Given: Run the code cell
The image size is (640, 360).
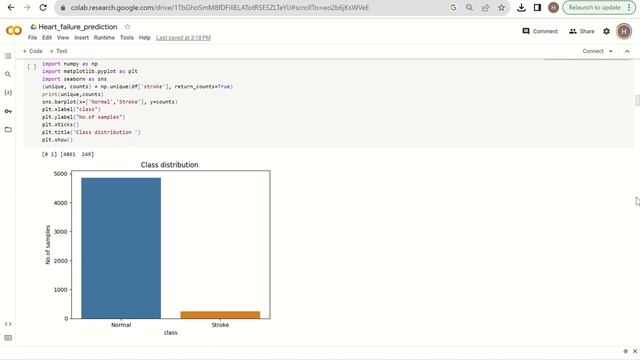Looking at the screenshot, I should (x=31, y=66).
